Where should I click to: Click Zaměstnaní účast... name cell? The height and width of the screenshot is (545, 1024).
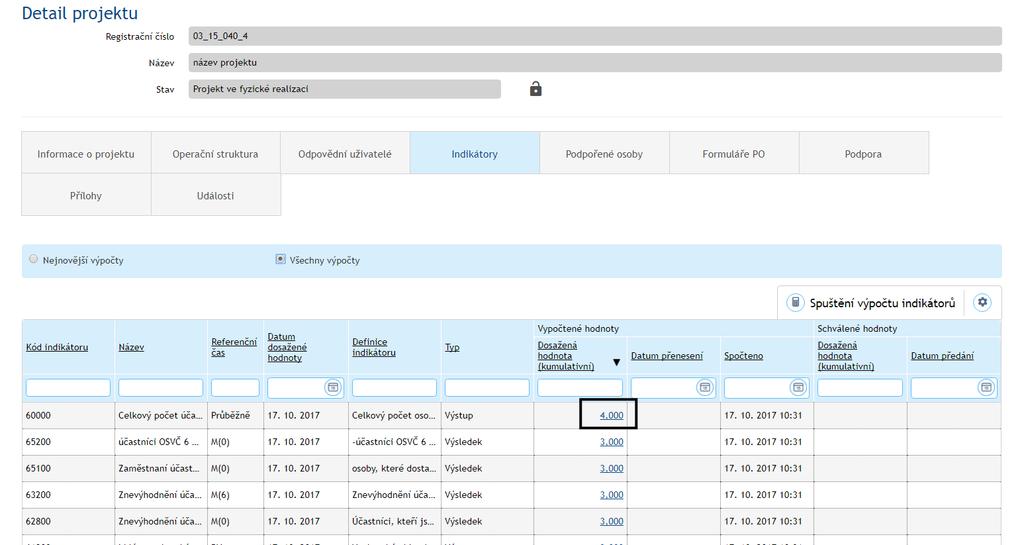point(161,468)
